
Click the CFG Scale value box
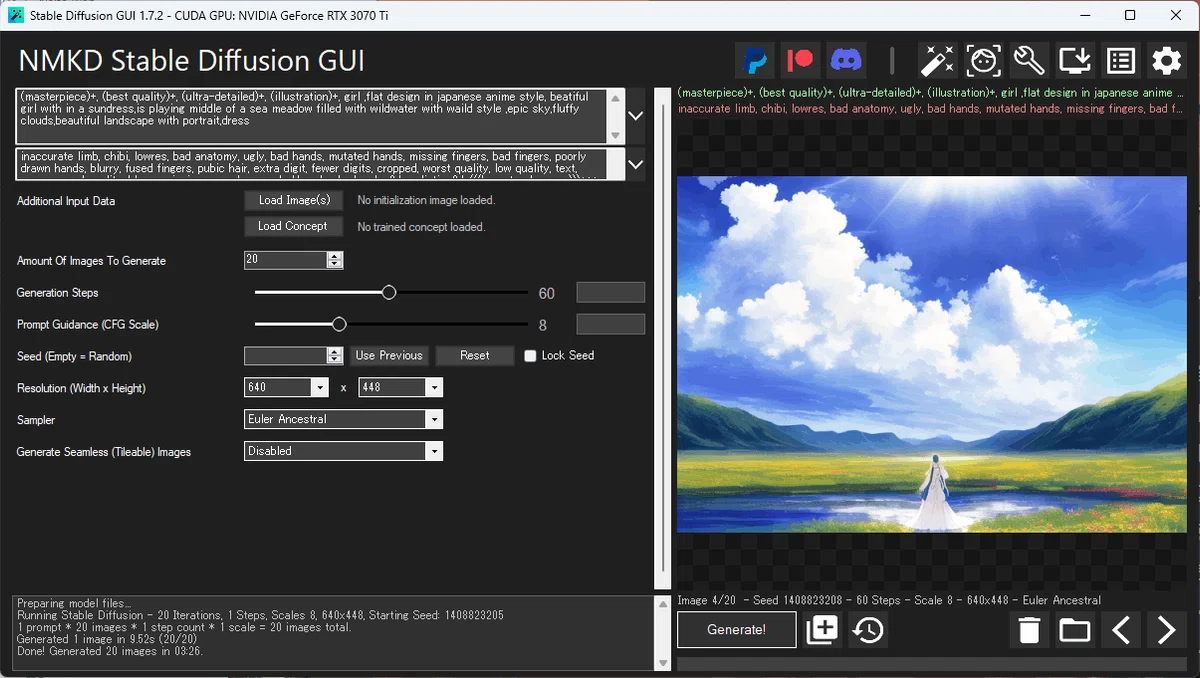coord(611,324)
